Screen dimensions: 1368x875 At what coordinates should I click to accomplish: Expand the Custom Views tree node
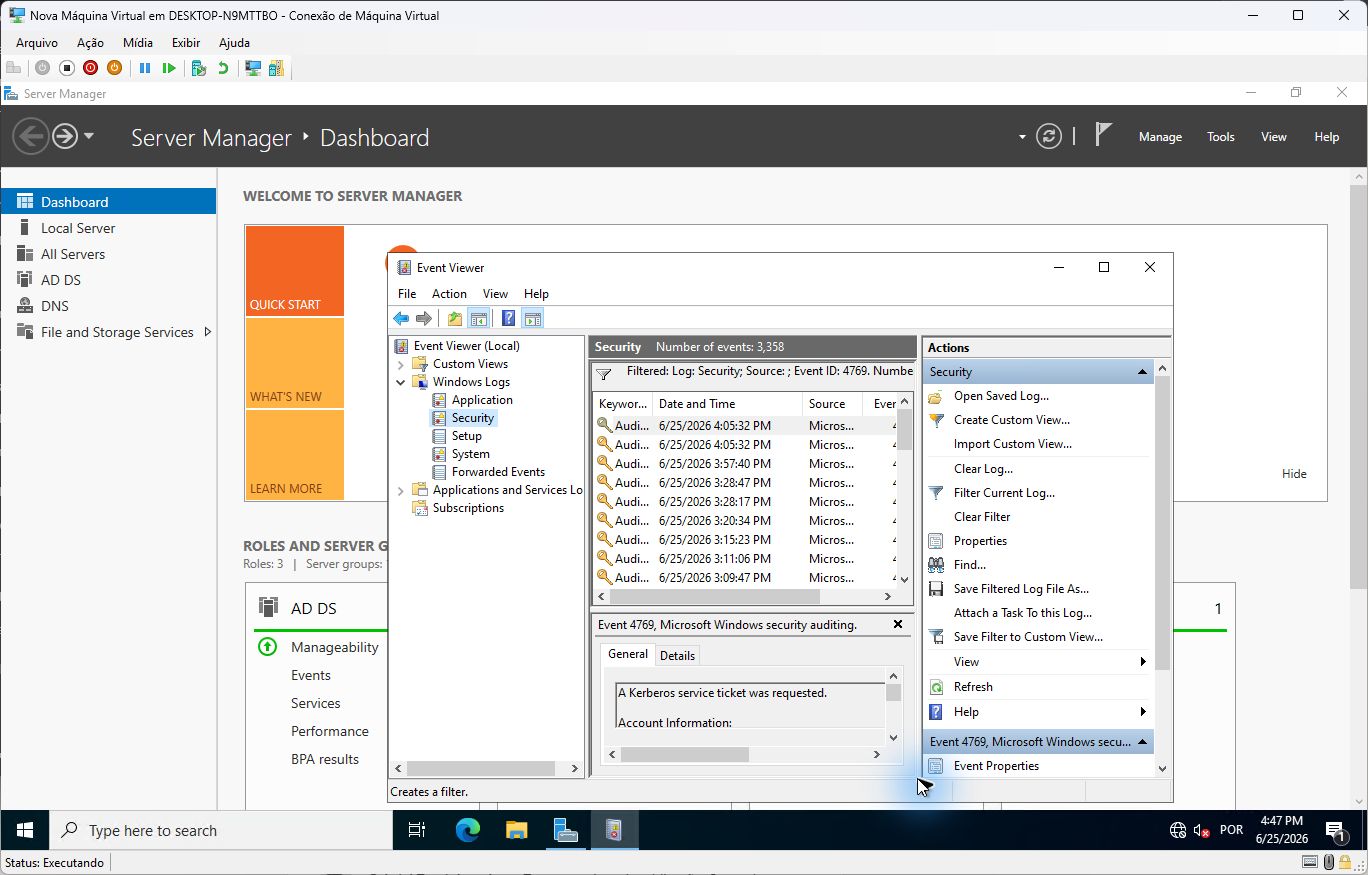coord(401,364)
